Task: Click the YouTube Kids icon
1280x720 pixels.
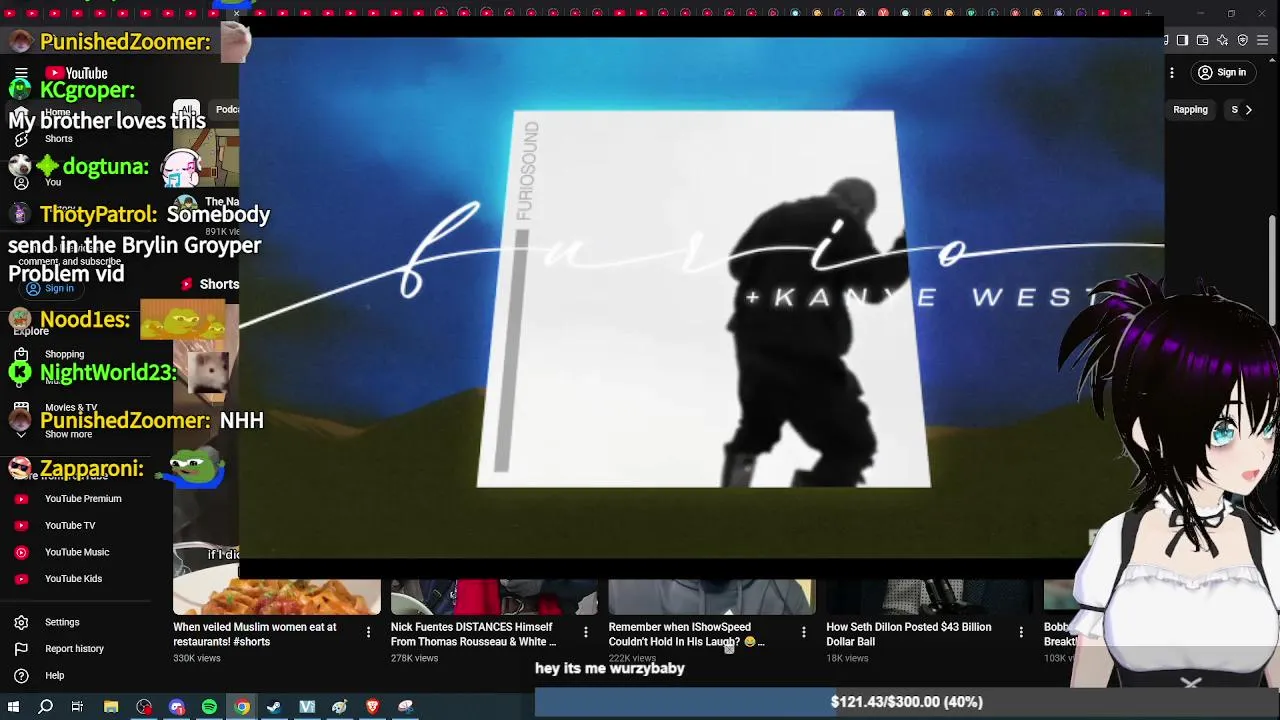Action: [x=21, y=579]
